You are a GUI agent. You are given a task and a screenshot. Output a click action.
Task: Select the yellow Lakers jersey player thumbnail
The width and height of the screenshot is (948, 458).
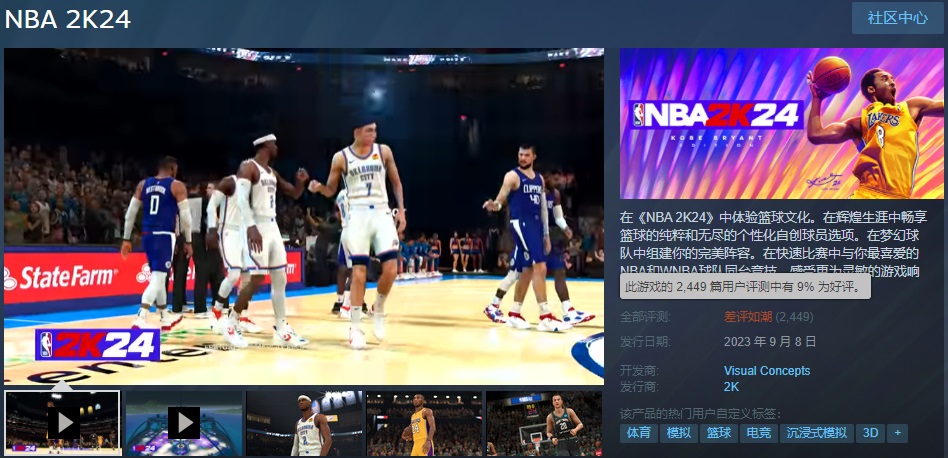[423, 423]
